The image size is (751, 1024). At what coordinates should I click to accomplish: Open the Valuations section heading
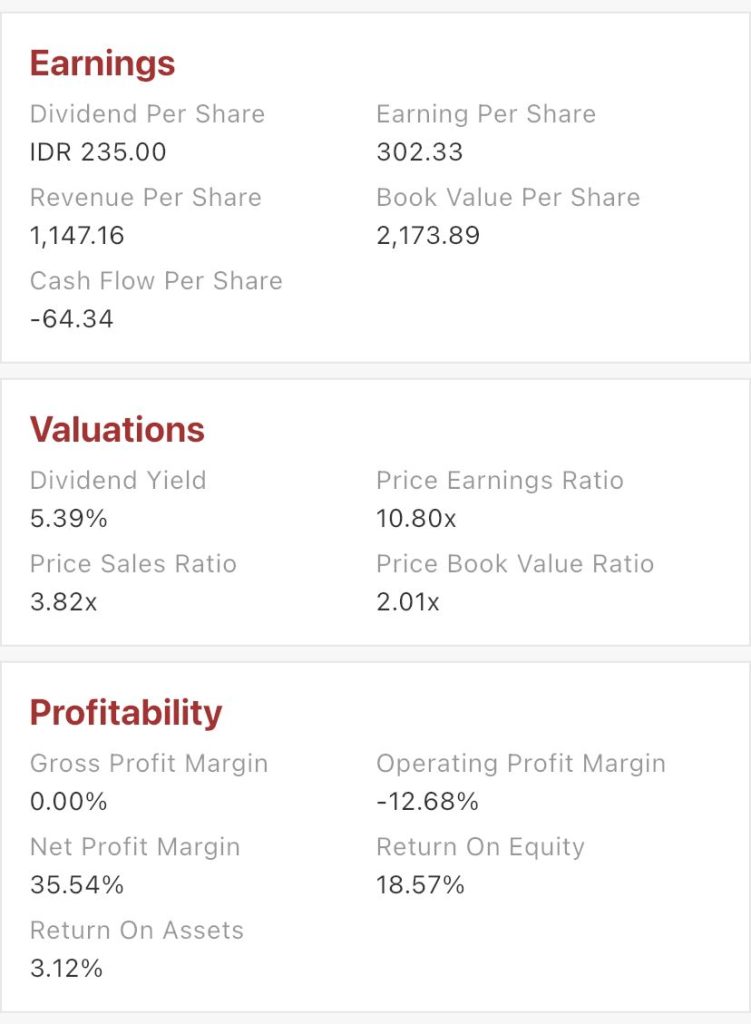pos(117,430)
